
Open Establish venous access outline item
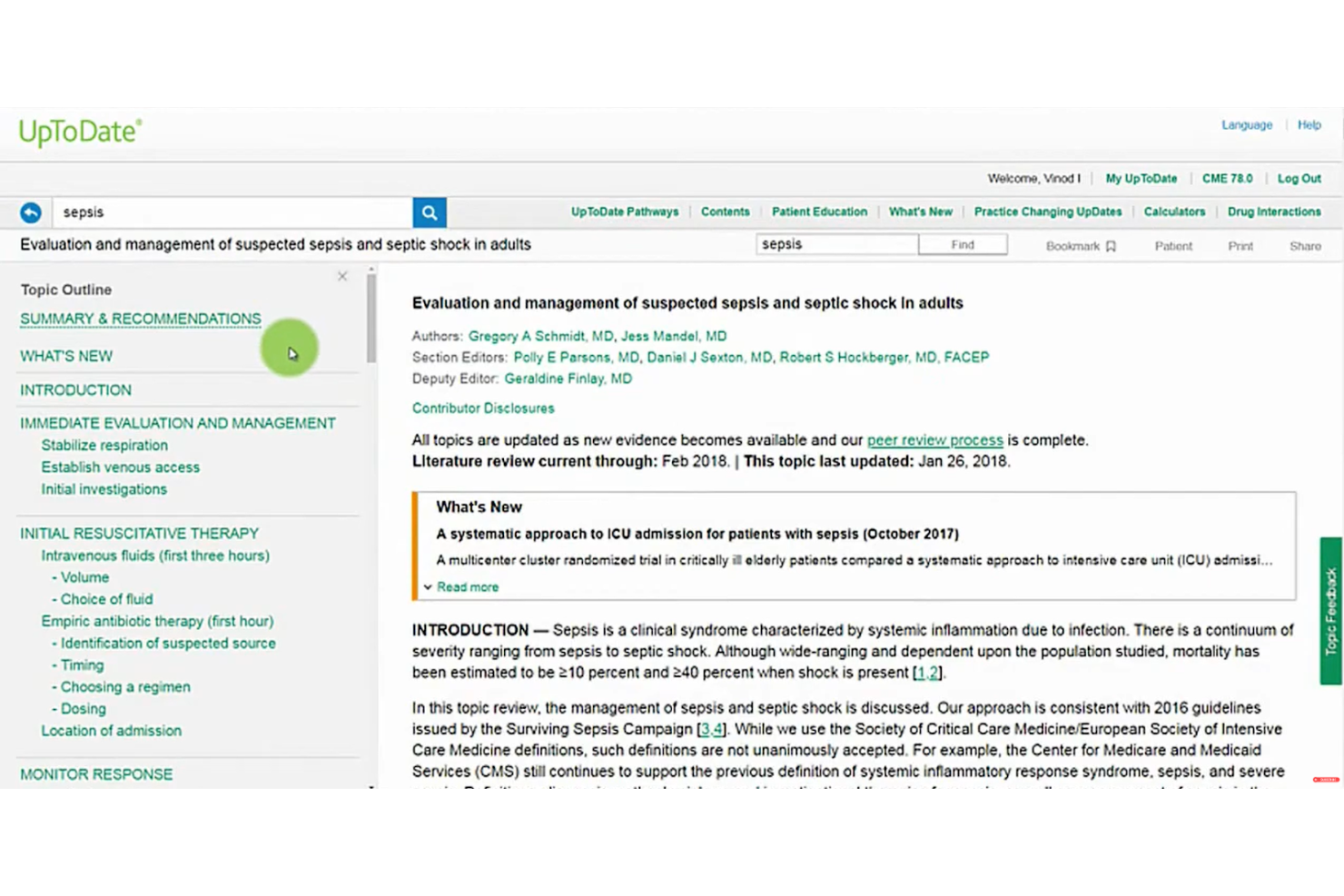coord(120,468)
